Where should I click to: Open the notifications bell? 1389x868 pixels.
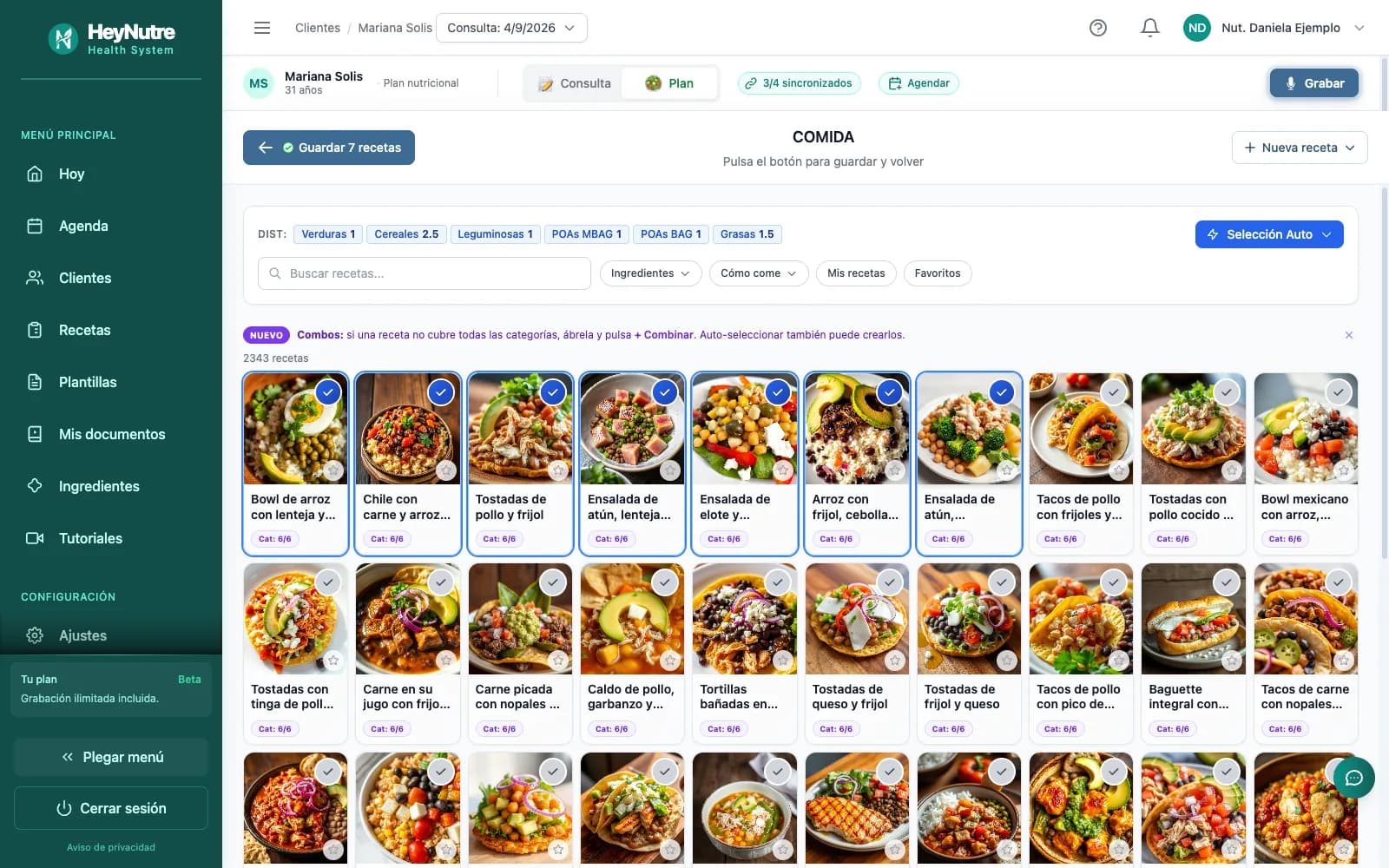[x=1150, y=28]
